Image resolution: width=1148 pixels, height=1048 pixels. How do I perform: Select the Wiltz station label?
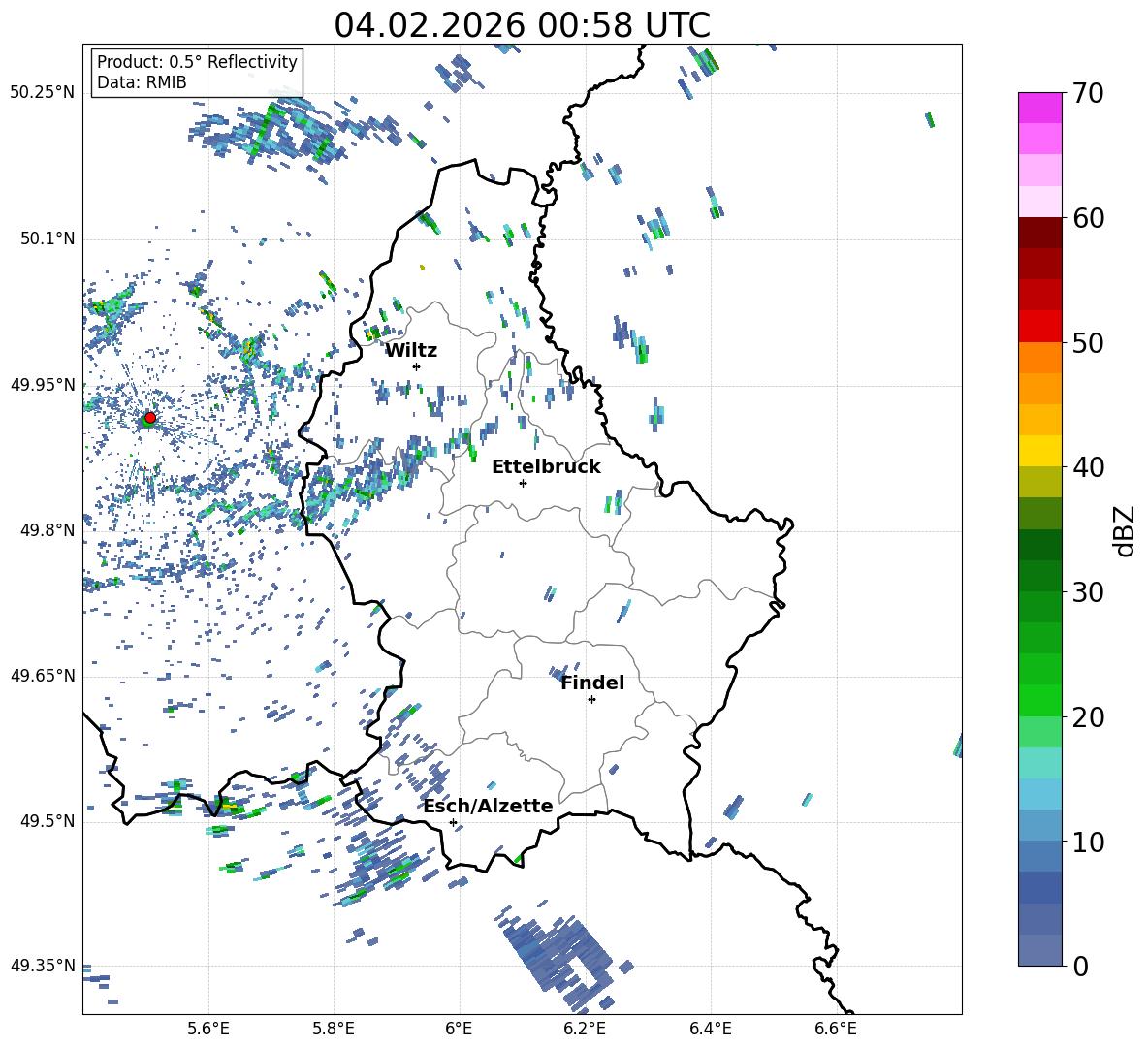(411, 350)
